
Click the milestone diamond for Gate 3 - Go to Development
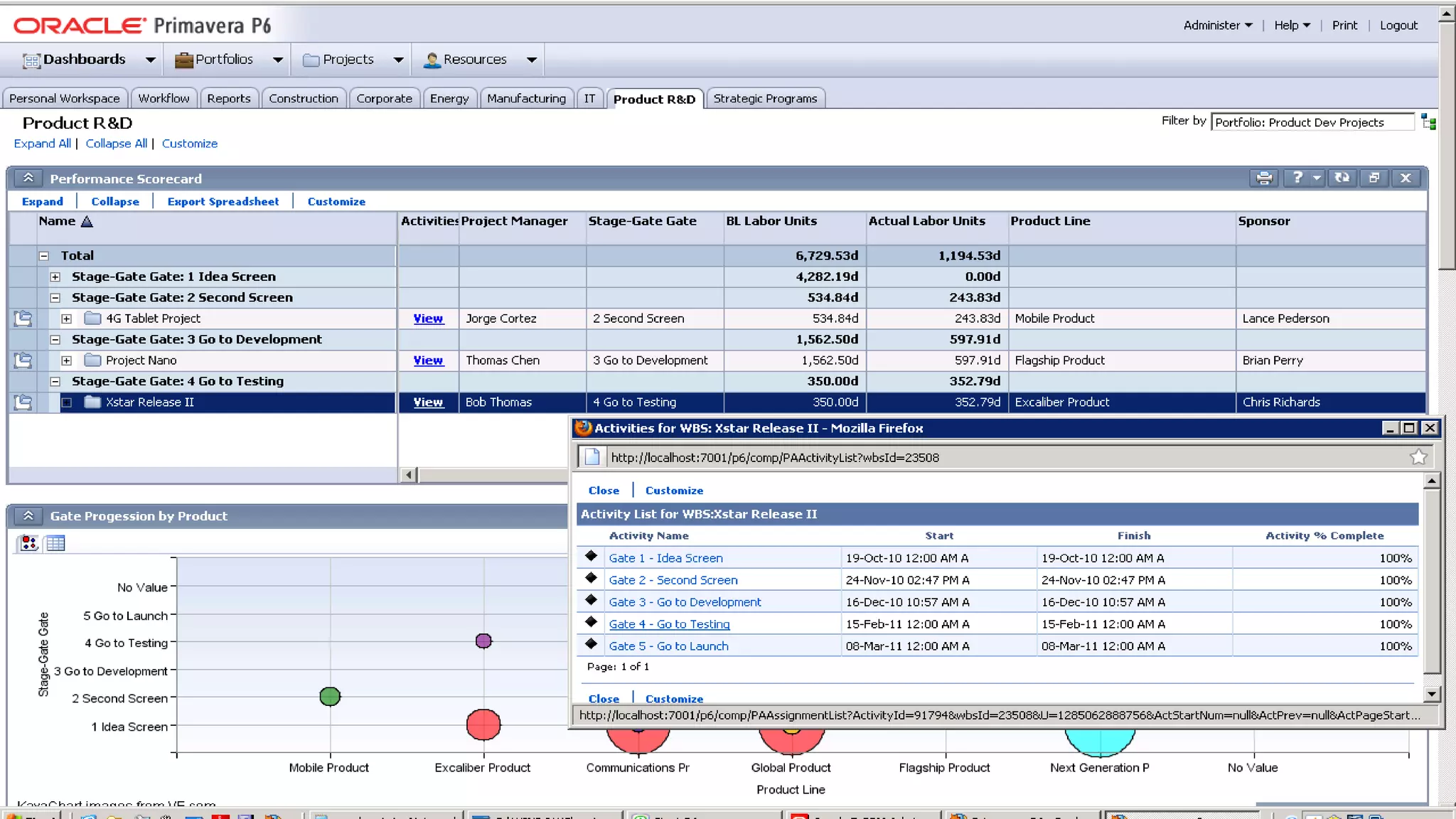tap(591, 600)
